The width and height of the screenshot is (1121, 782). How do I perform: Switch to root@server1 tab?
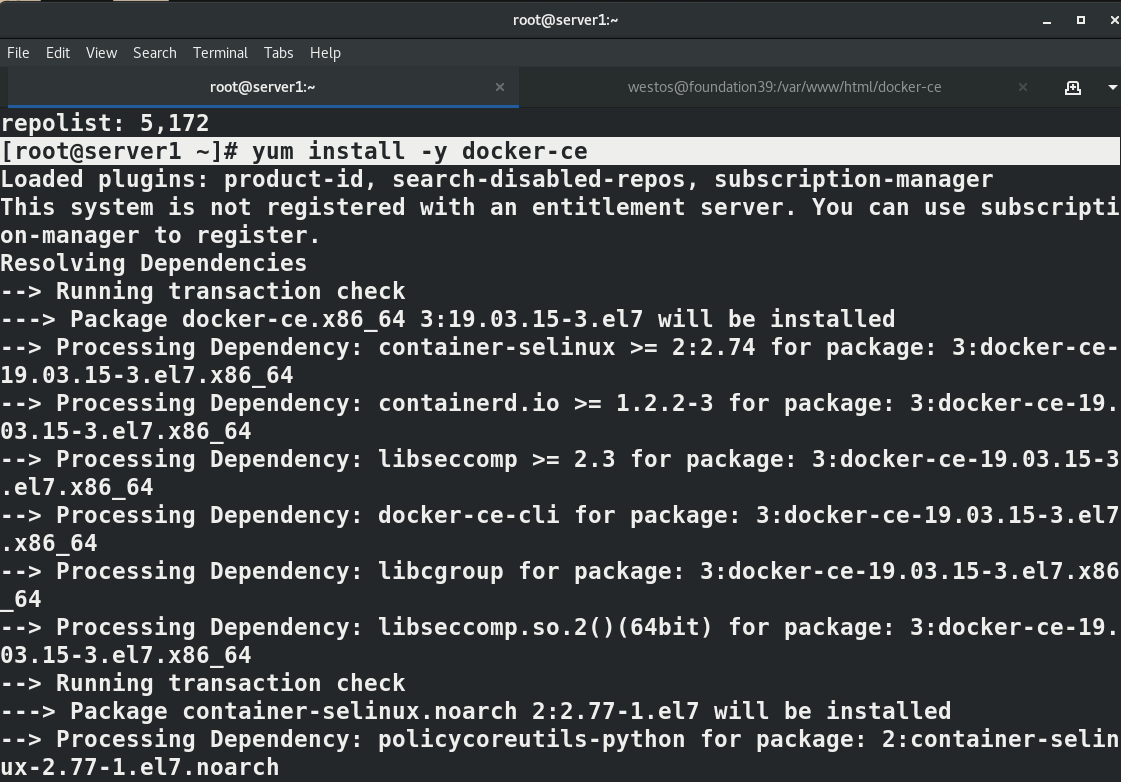[262, 87]
